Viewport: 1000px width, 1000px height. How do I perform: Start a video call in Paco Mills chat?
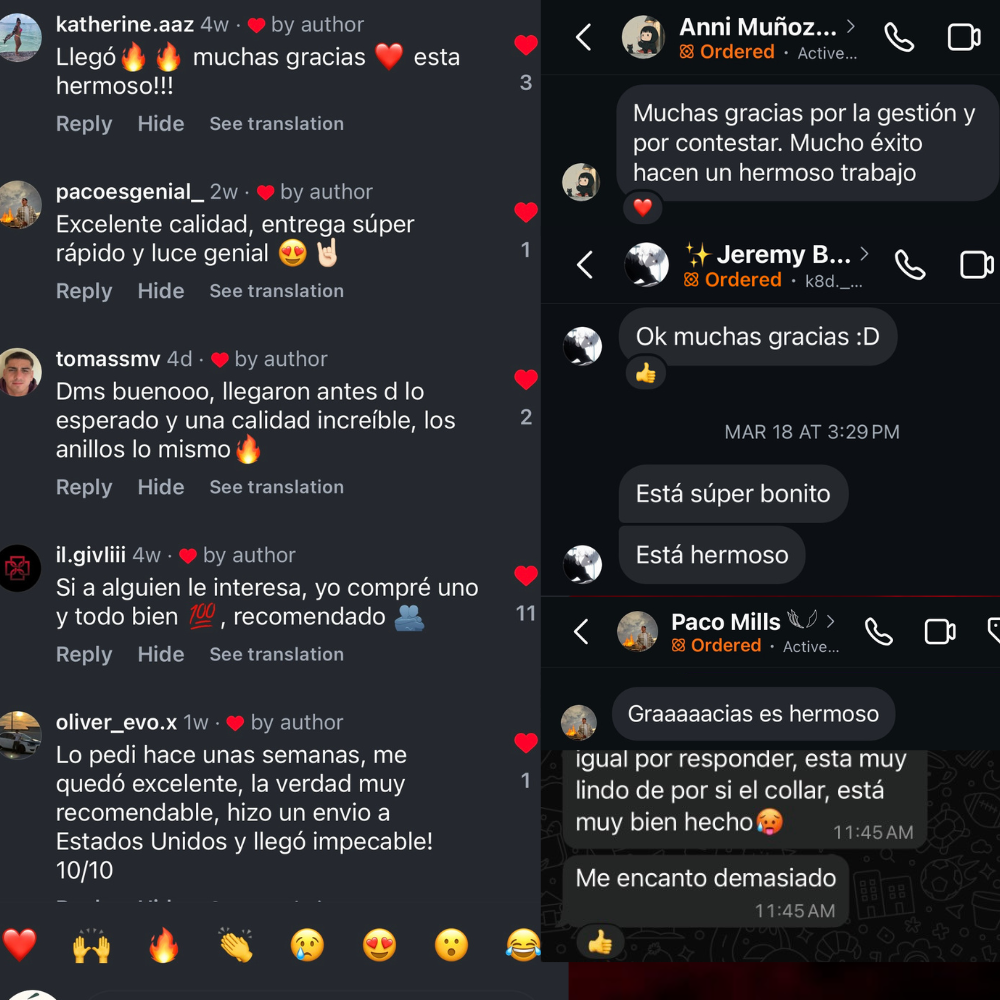point(940,632)
